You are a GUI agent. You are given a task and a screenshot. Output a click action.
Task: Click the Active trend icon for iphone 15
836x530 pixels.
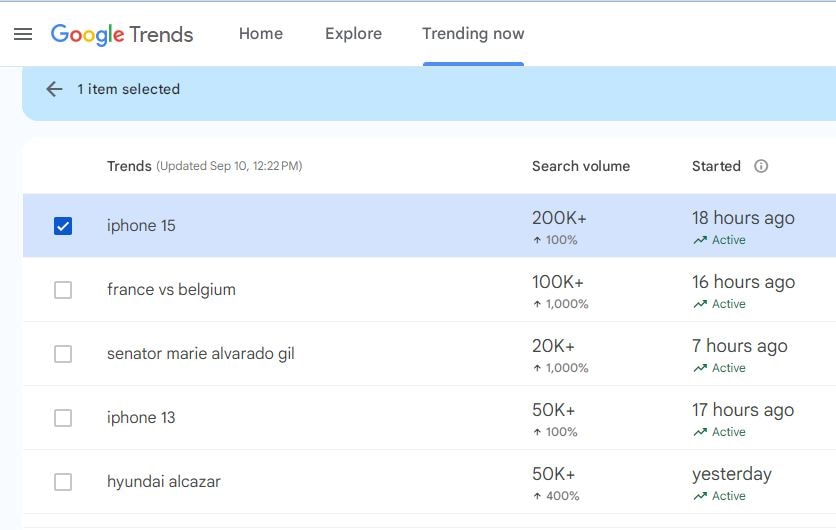tap(700, 240)
